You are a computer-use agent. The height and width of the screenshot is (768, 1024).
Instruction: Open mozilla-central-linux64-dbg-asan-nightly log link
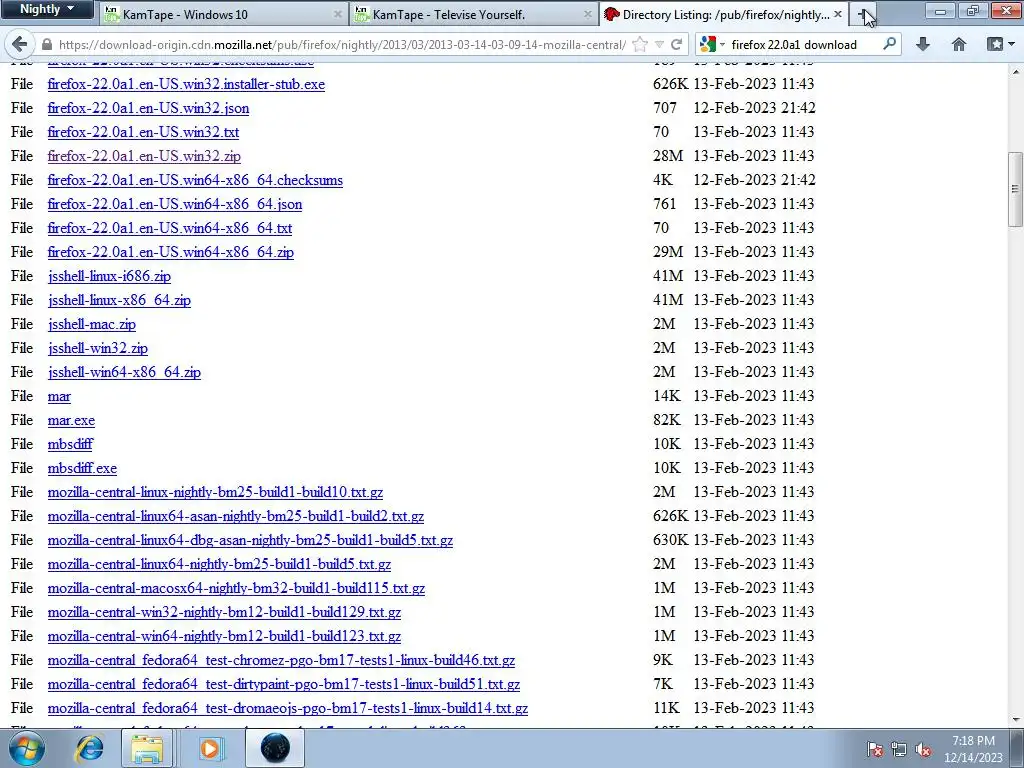click(x=250, y=541)
